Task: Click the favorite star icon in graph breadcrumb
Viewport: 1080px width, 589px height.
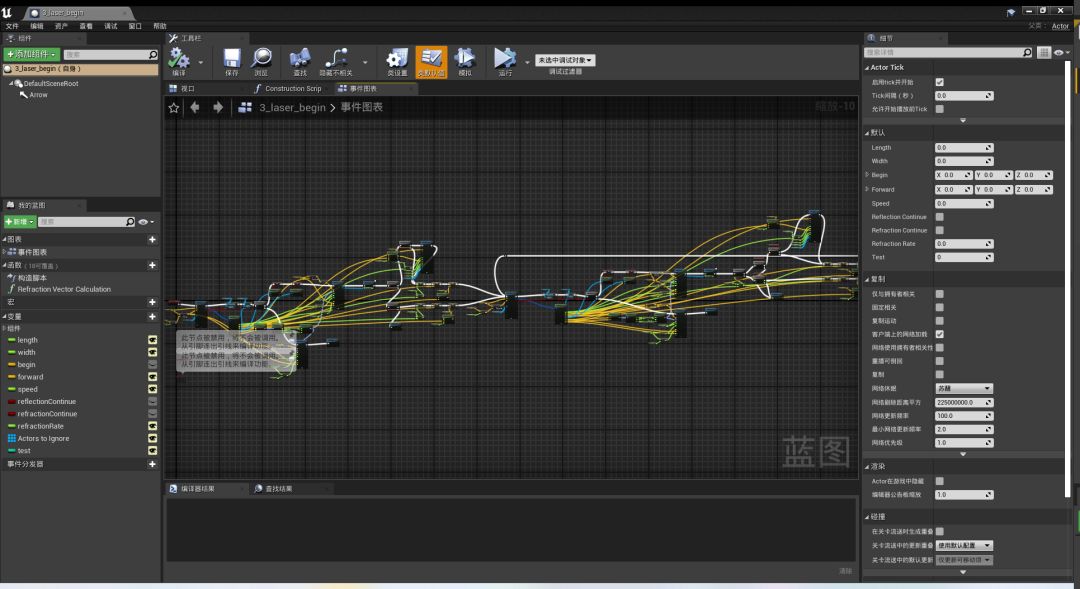Action: coord(174,107)
